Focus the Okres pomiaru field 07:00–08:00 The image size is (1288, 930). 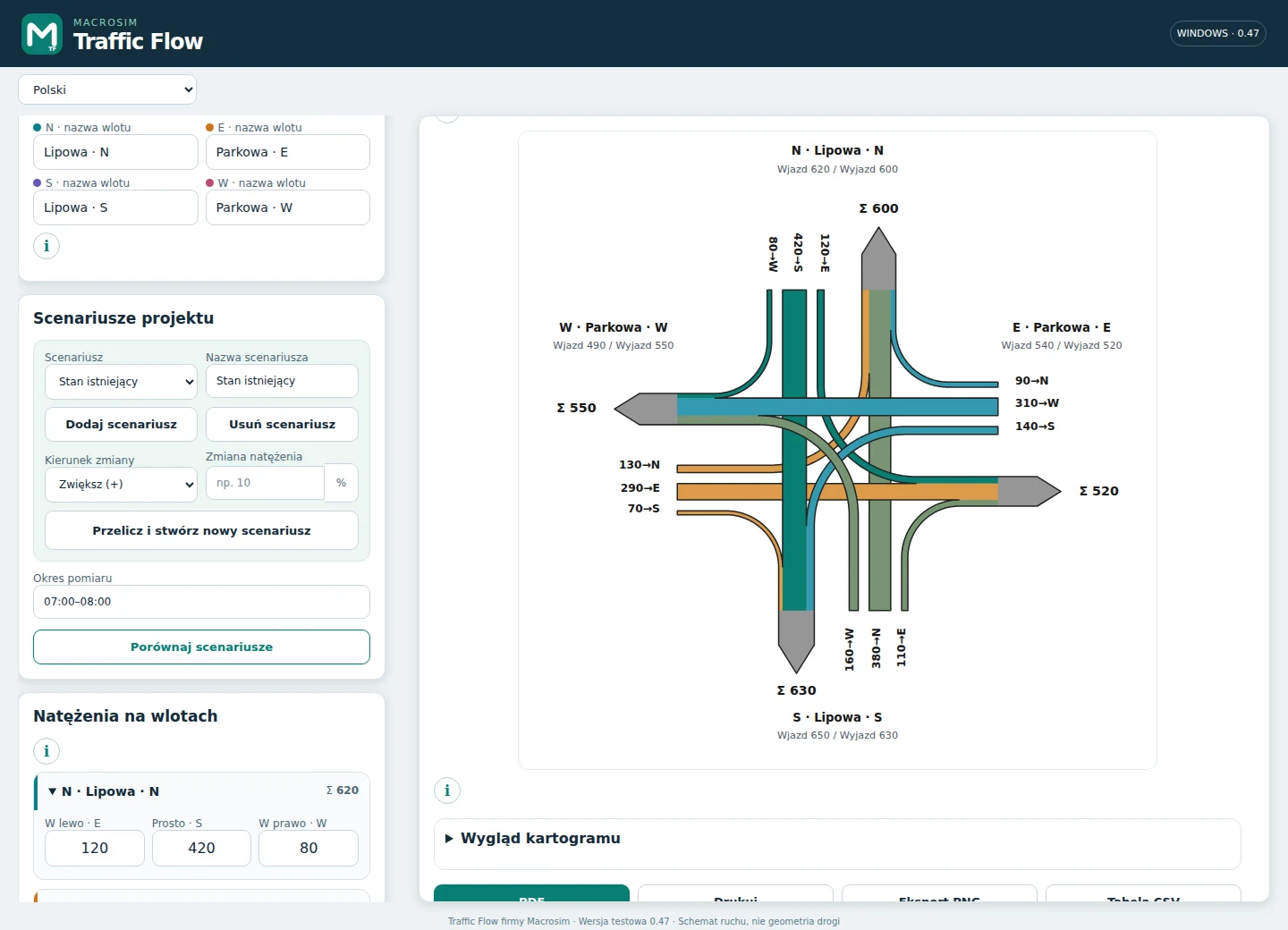(x=201, y=602)
